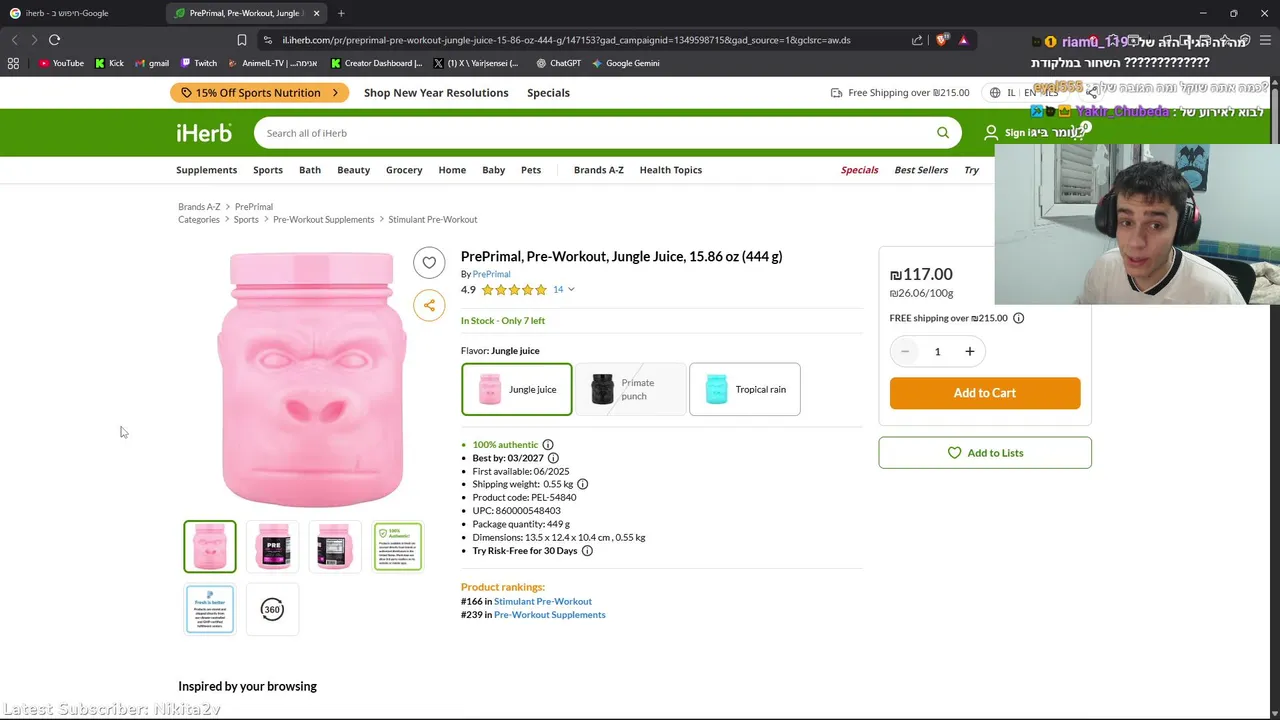Expand the 15% Off Sports Nutrition banner arrow
The height and width of the screenshot is (720, 1280).
[x=335, y=93]
